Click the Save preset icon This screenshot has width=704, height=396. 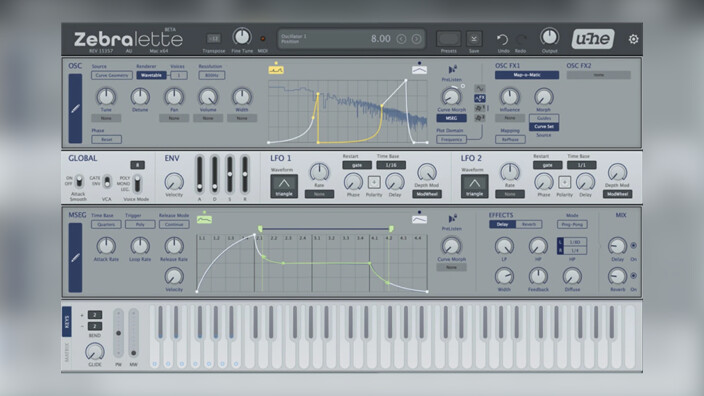474,39
